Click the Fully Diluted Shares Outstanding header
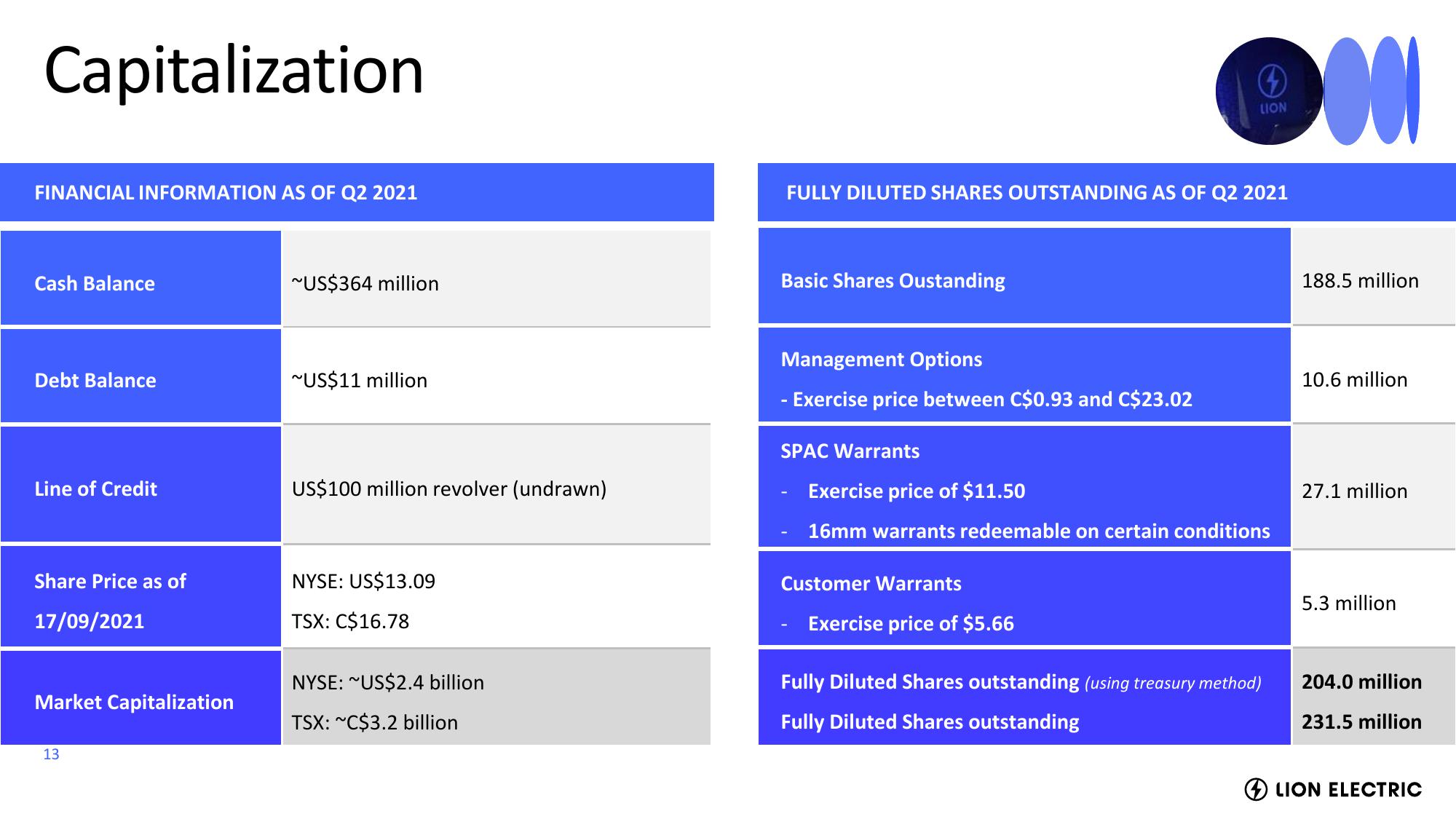 1037,192
